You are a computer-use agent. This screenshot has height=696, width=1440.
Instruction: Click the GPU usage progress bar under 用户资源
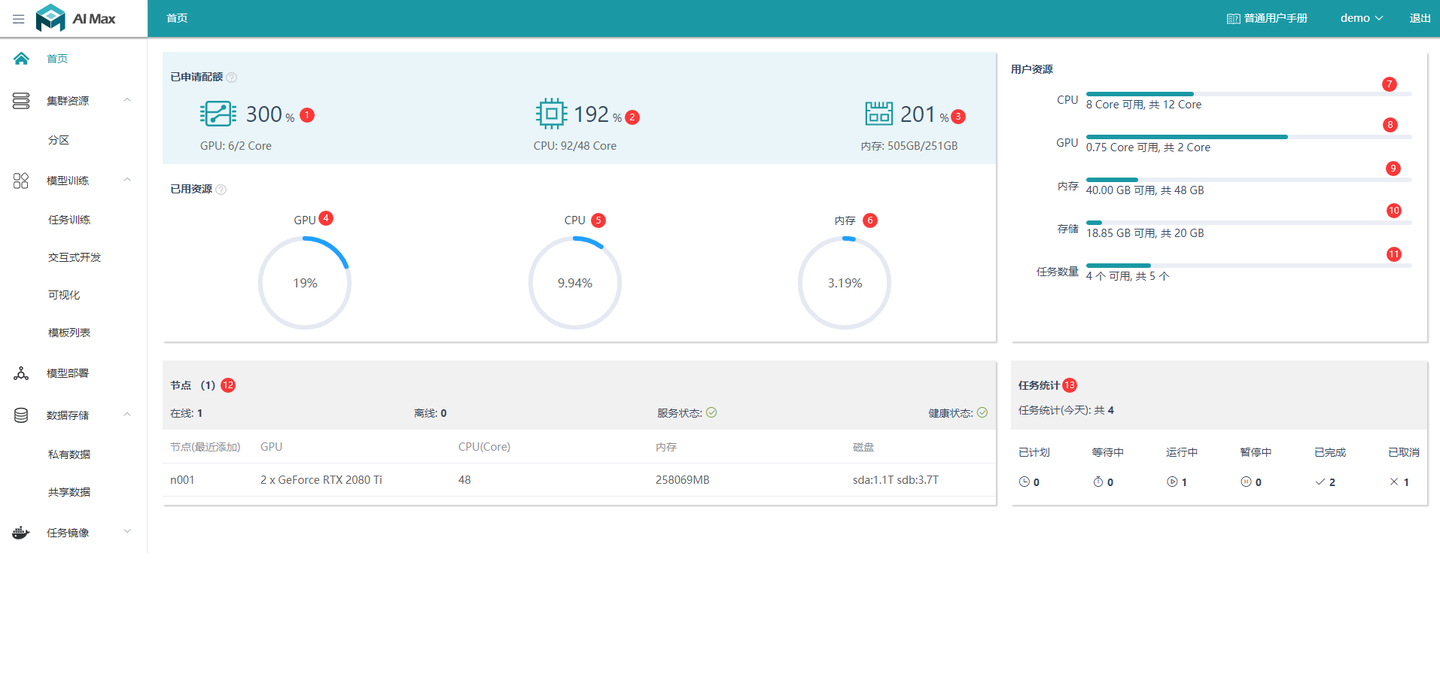point(1248,137)
